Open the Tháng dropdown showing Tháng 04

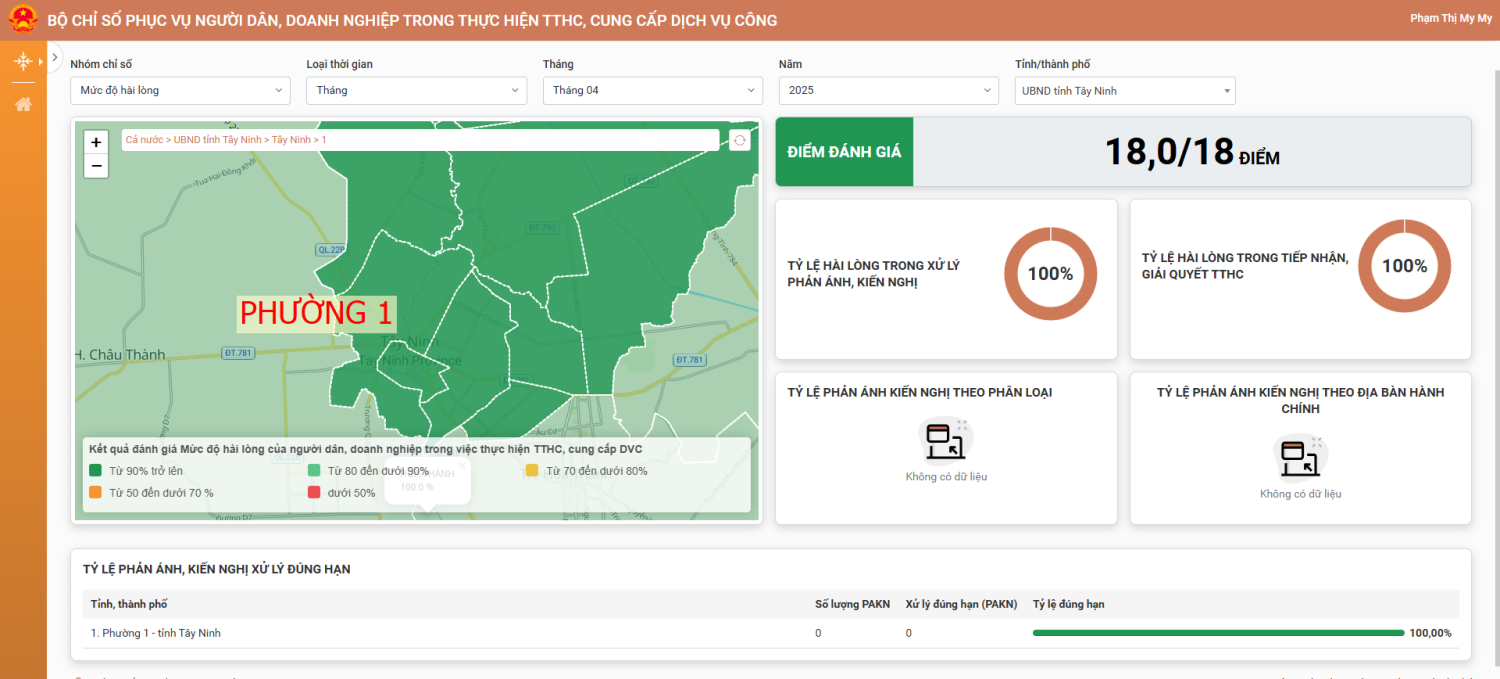tap(653, 90)
